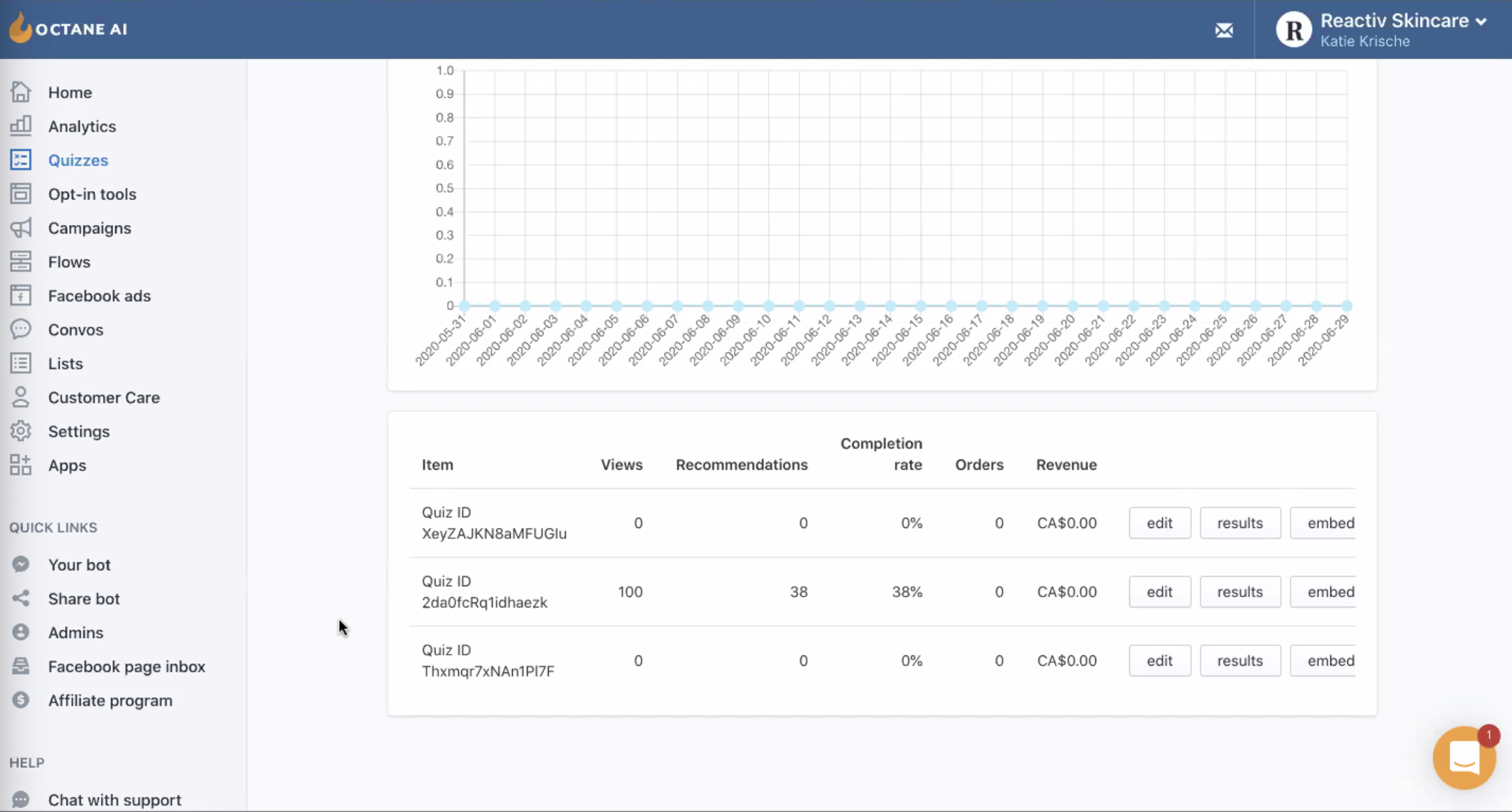The width and height of the screenshot is (1512, 812).
Task: Open the orange chat widget bubble
Action: [x=1463, y=758]
